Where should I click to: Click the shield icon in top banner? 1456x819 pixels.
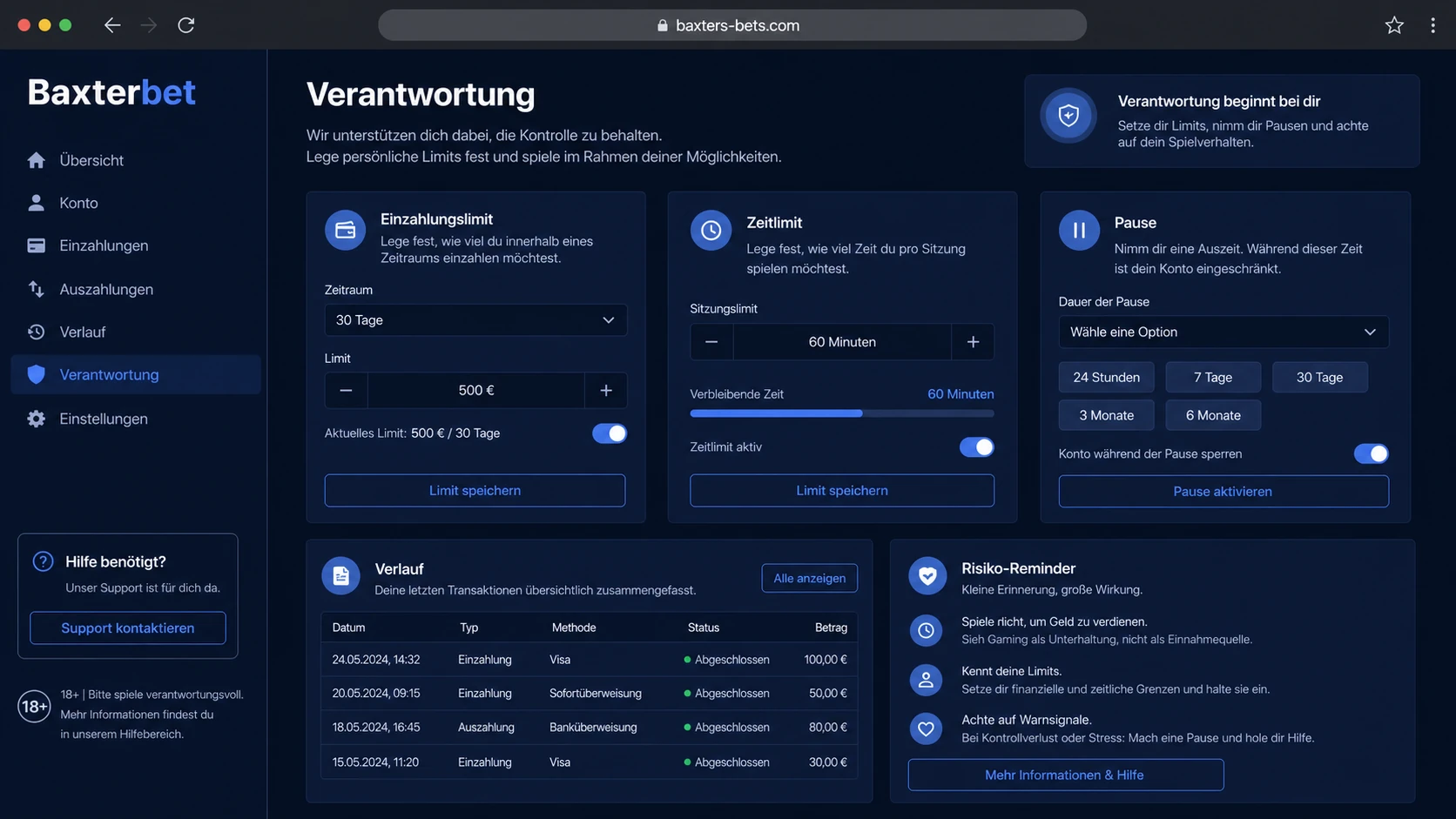[x=1068, y=116]
